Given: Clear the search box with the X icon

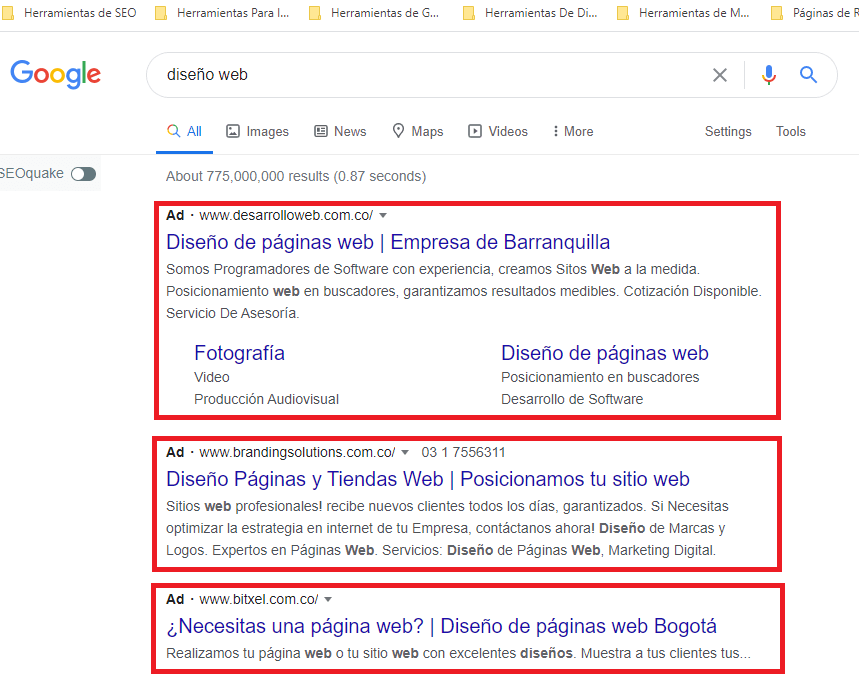Looking at the screenshot, I should coord(720,75).
